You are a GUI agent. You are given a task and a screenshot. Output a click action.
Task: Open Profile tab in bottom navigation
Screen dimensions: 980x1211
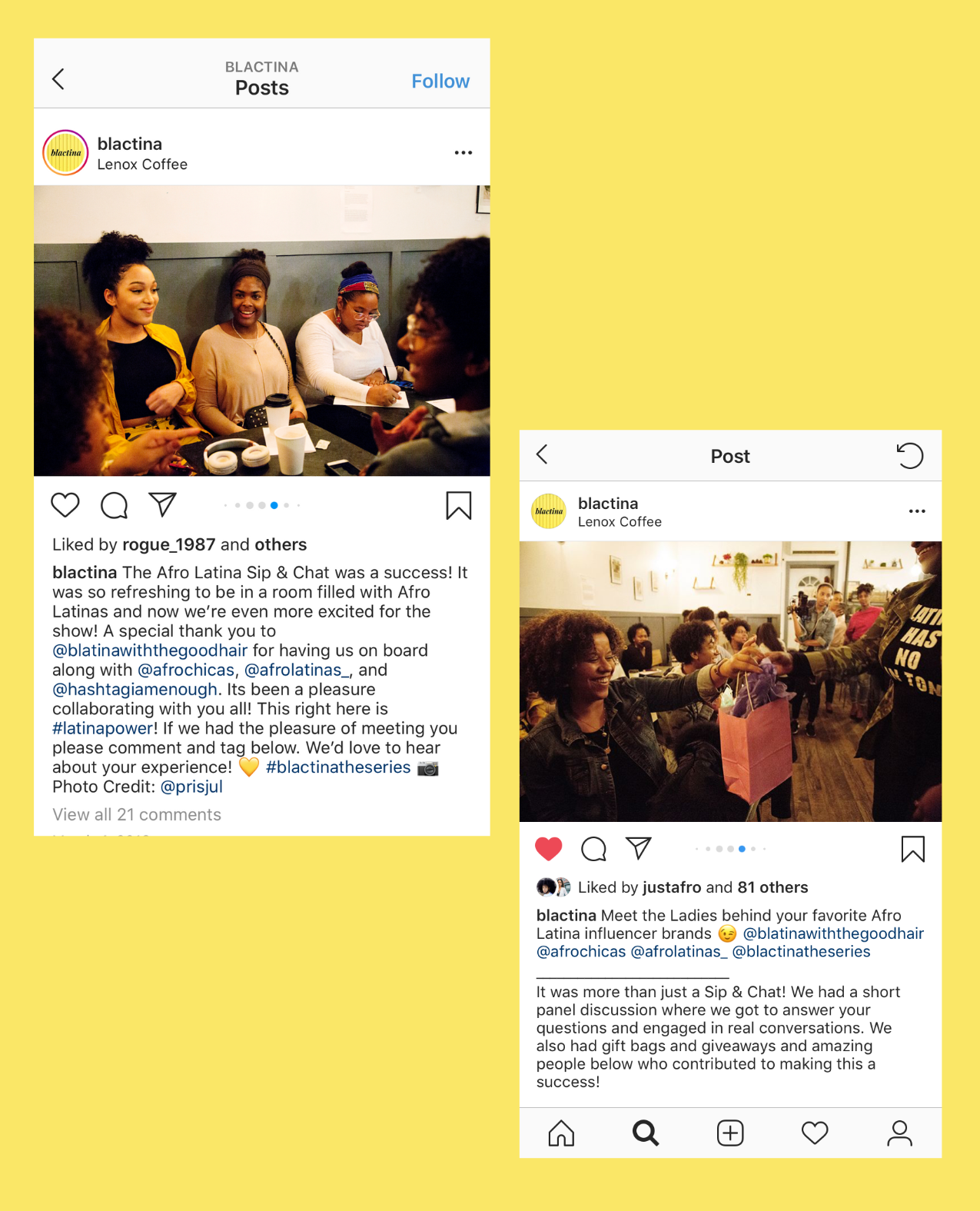tap(899, 1133)
